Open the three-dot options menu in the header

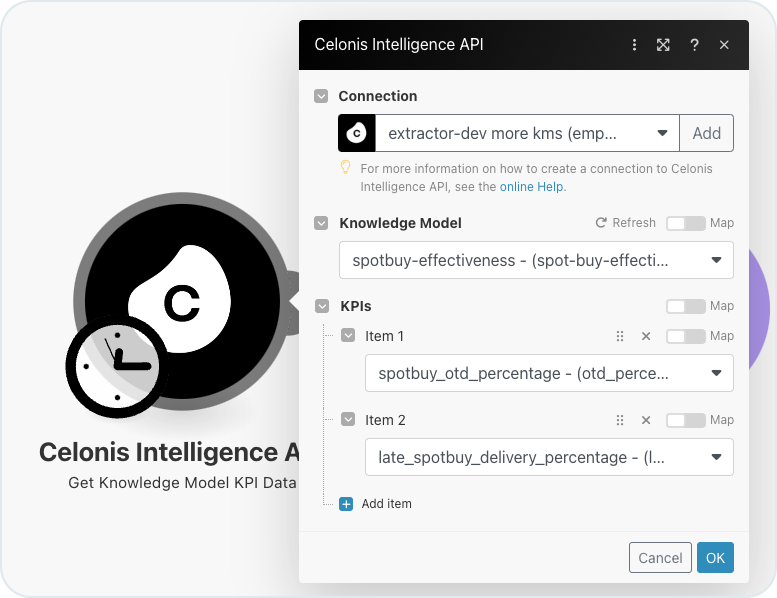click(634, 45)
